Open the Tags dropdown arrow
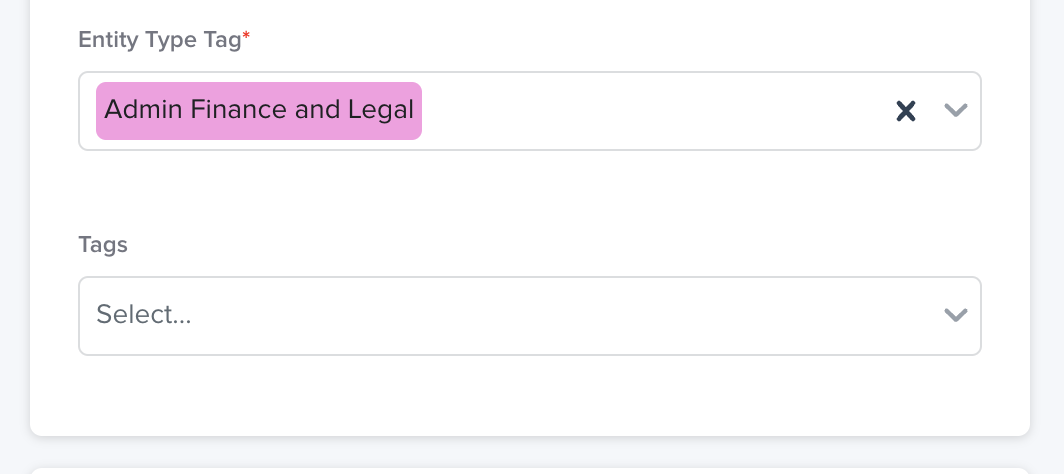 pyautogui.click(x=956, y=316)
